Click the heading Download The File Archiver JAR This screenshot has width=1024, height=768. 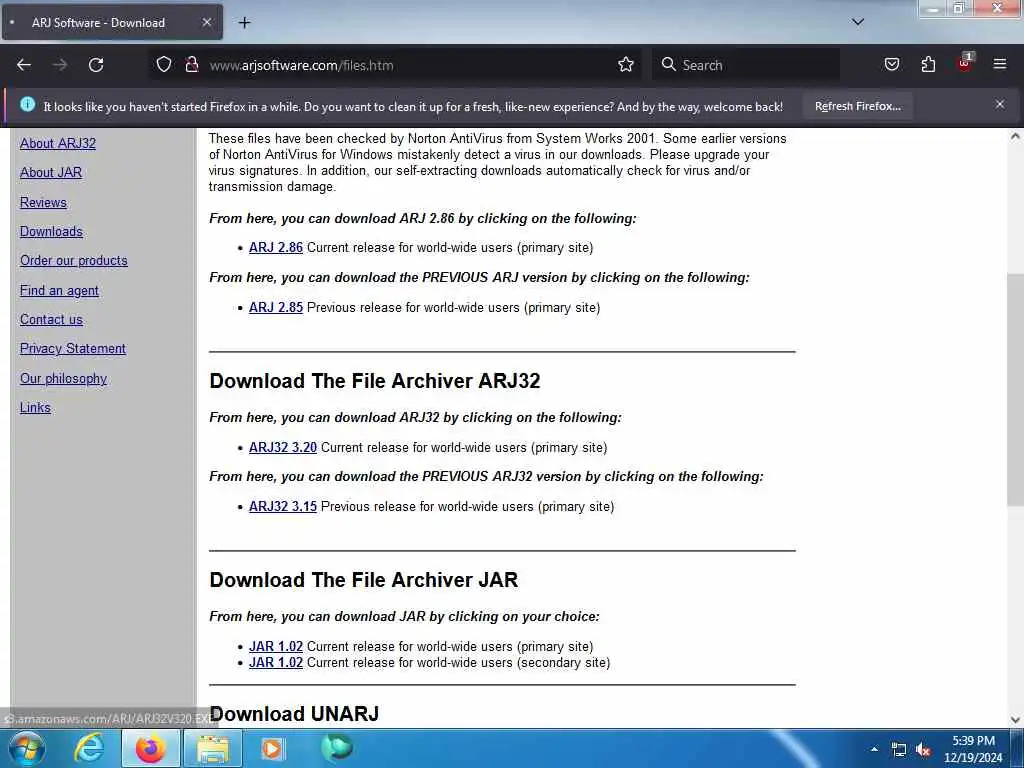click(364, 580)
